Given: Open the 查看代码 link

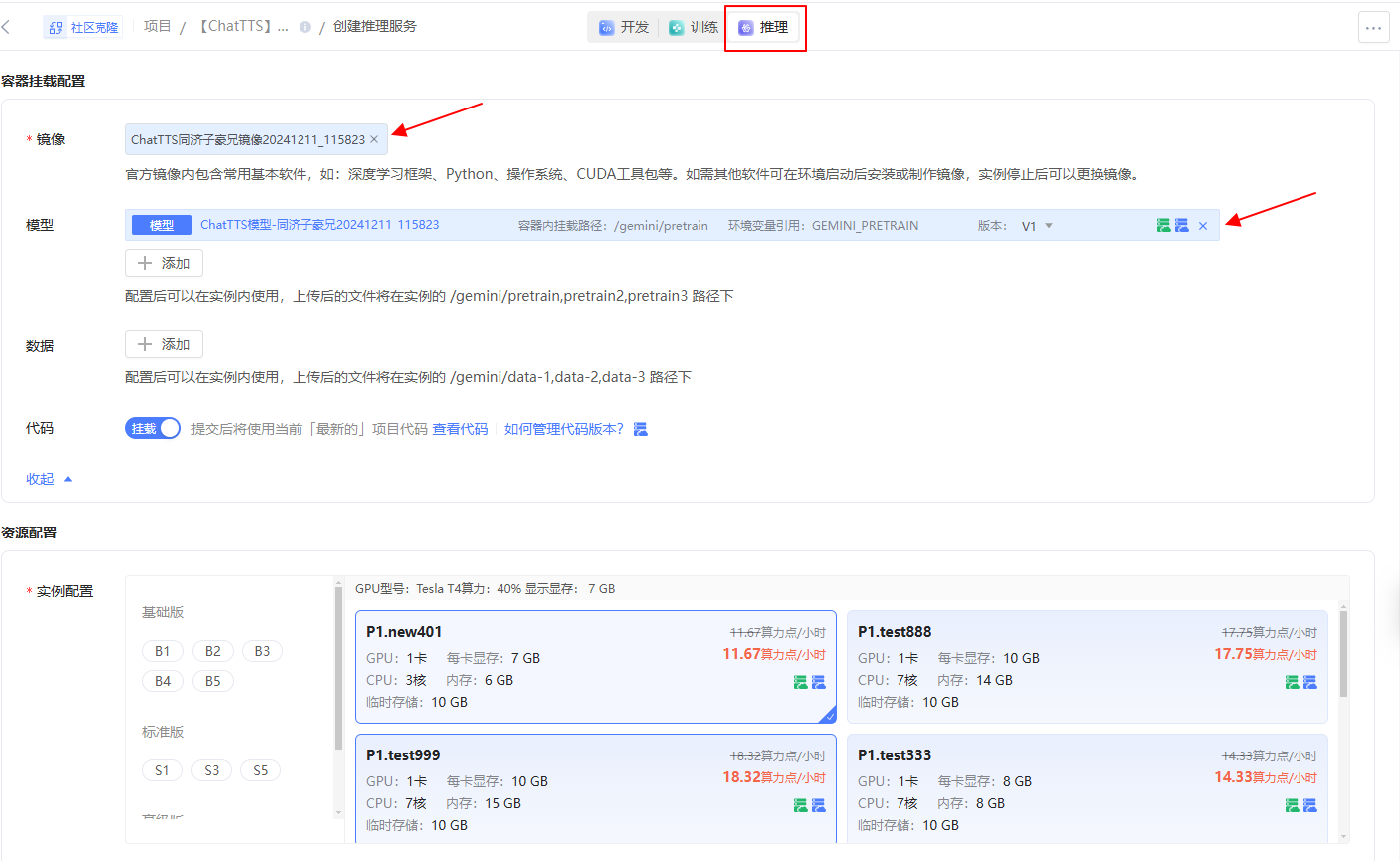Looking at the screenshot, I should [x=460, y=429].
